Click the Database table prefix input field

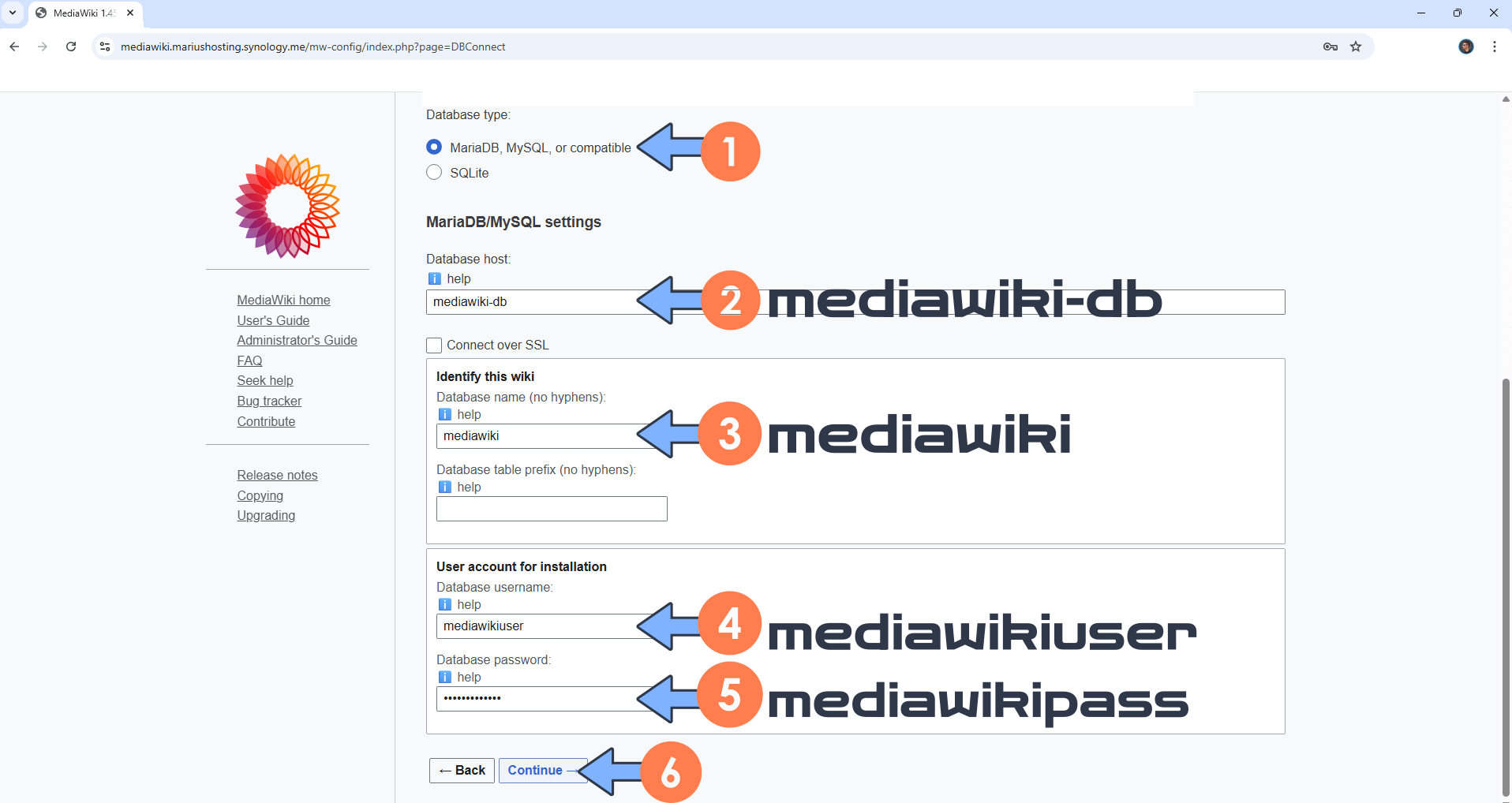[551, 508]
